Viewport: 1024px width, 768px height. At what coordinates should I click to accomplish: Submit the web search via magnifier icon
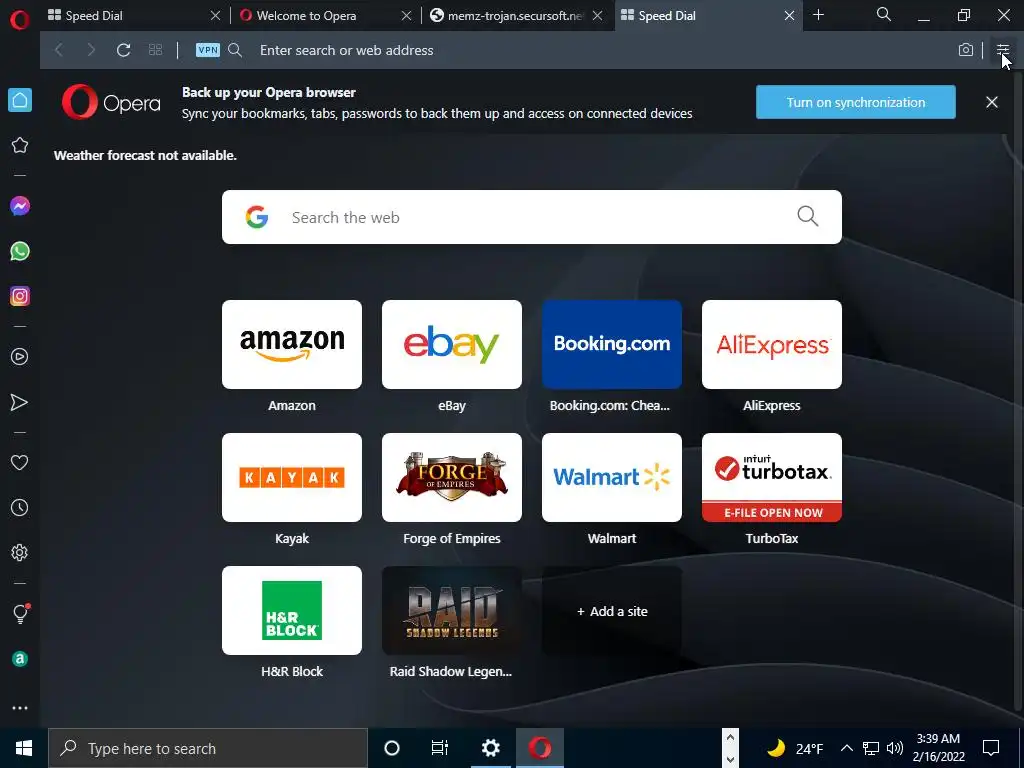(x=808, y=216)
